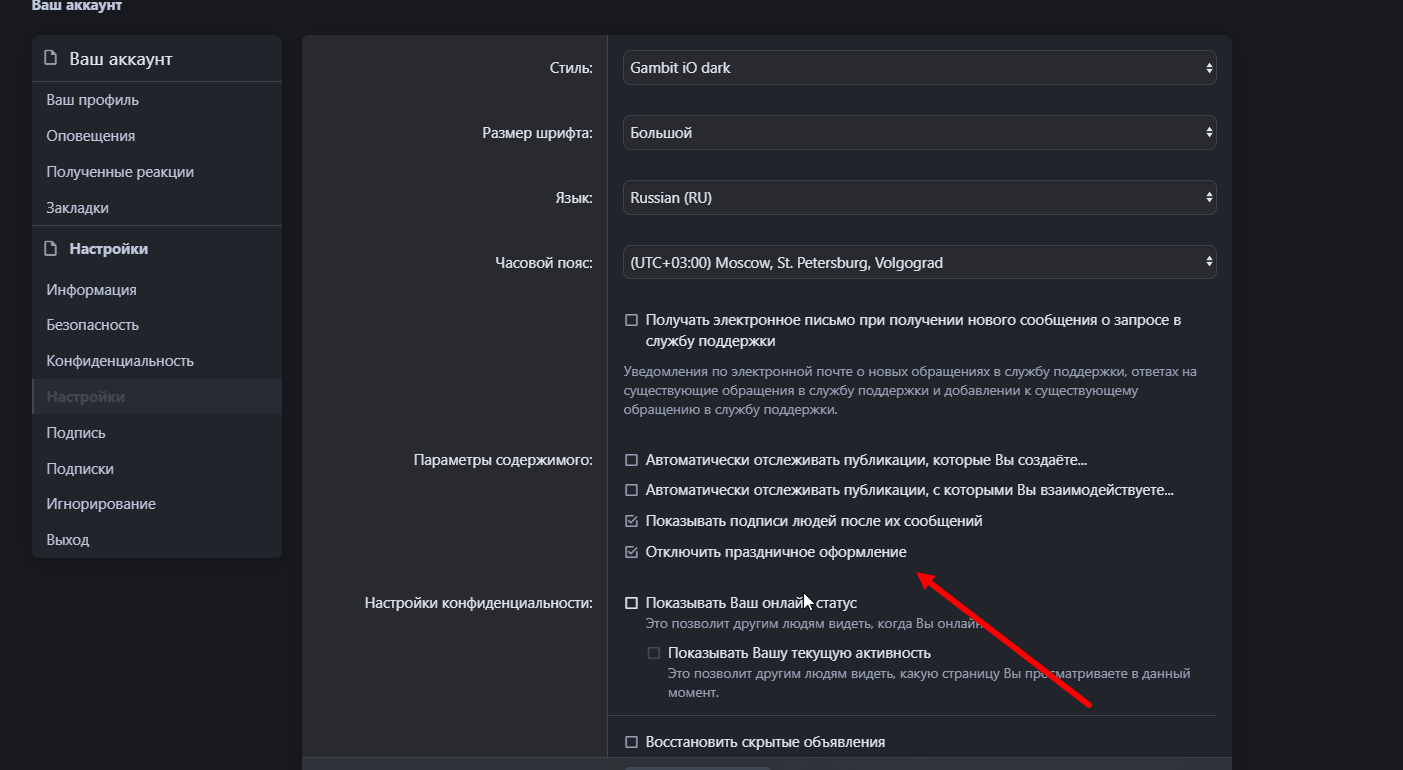1403x770 pixels.
Task: Open the Язык language dropdown
Action: 919,198
